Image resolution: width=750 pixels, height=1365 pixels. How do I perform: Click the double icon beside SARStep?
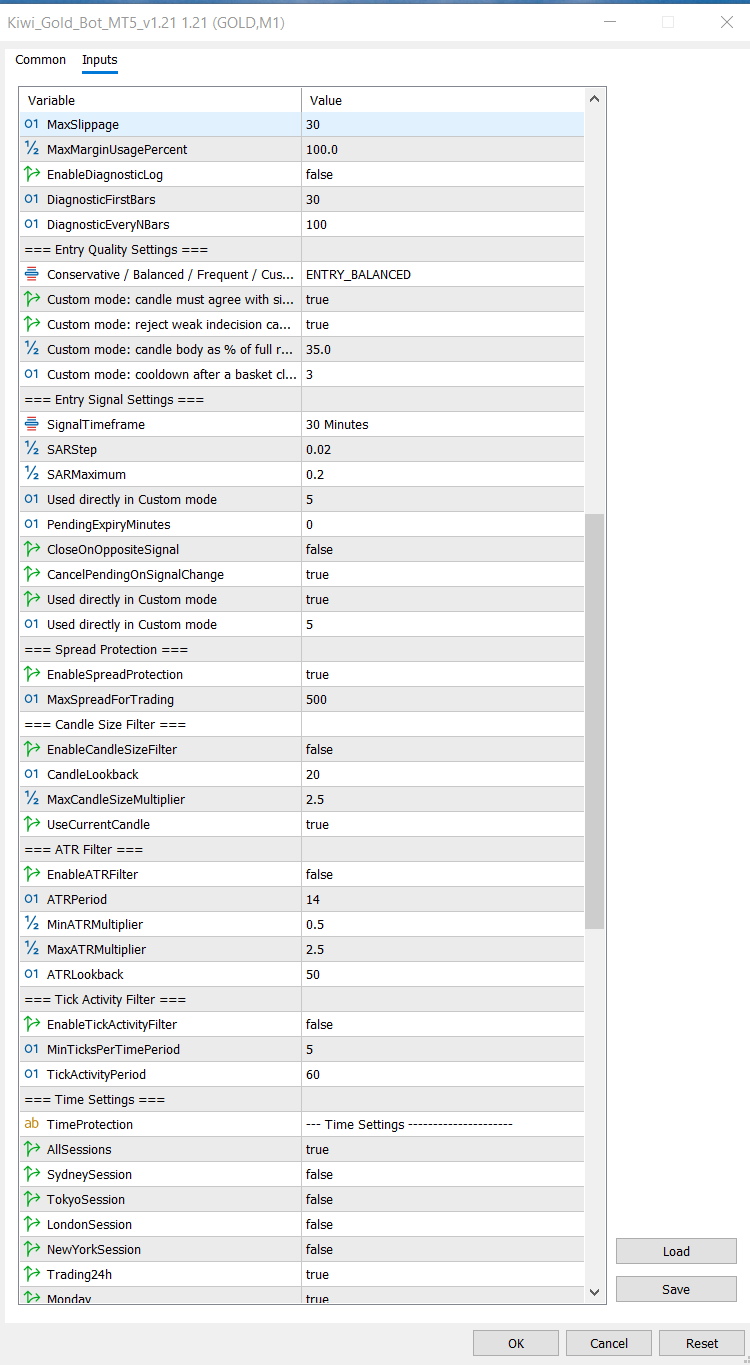point(31,449)
